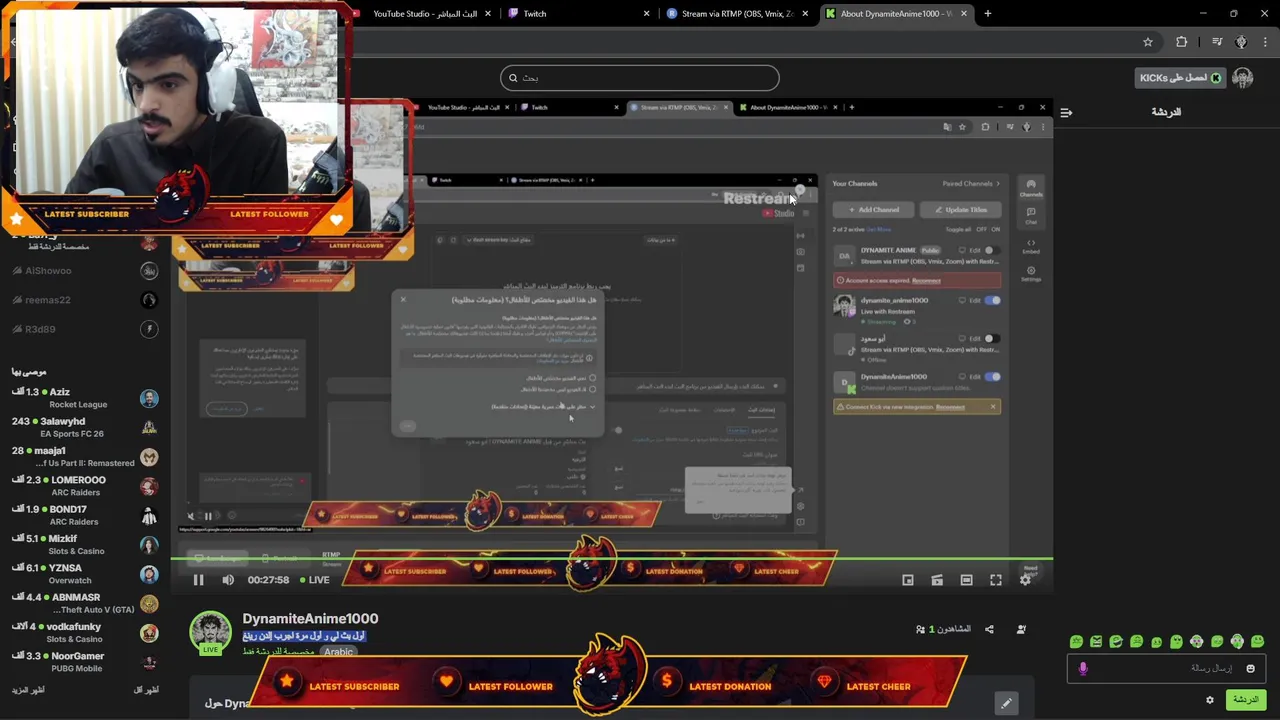The width and height of the screenshot is (1280, 720).
Task: Open picture-in-picture mode in player
Action: click(x=908, y=580)
